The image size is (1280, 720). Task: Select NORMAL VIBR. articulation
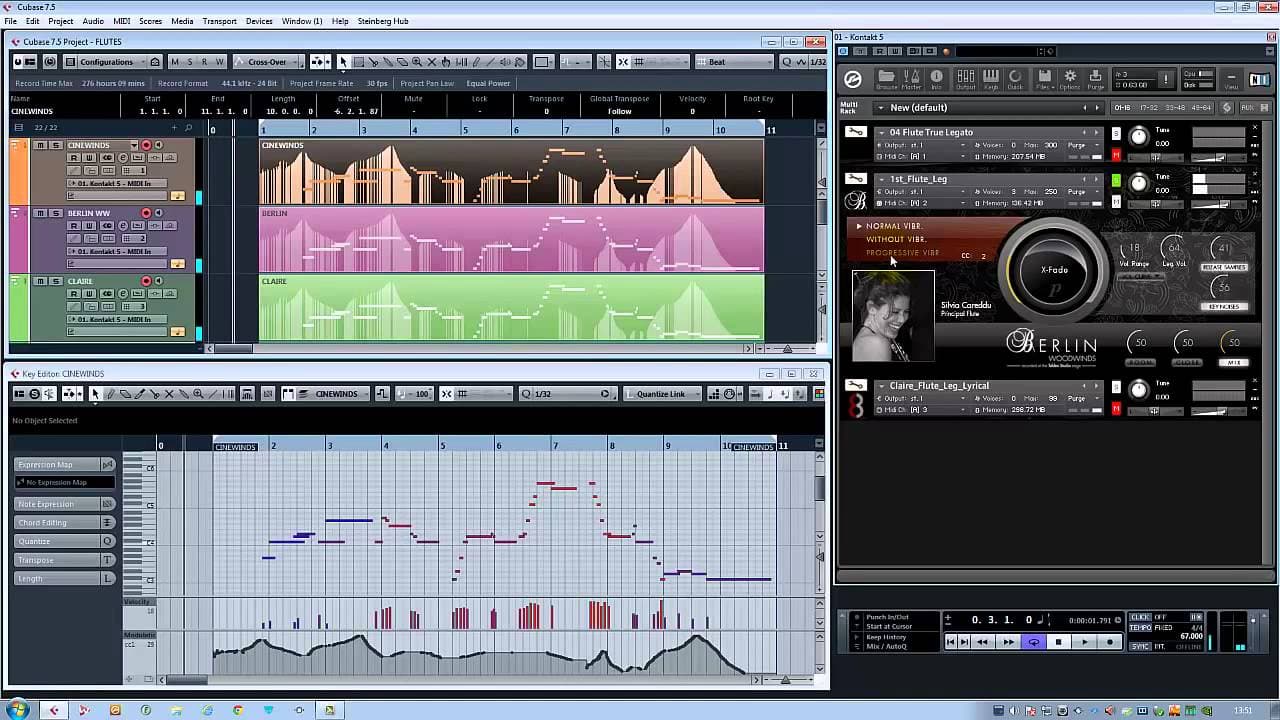pyautogui.click(x=894, y=226)
